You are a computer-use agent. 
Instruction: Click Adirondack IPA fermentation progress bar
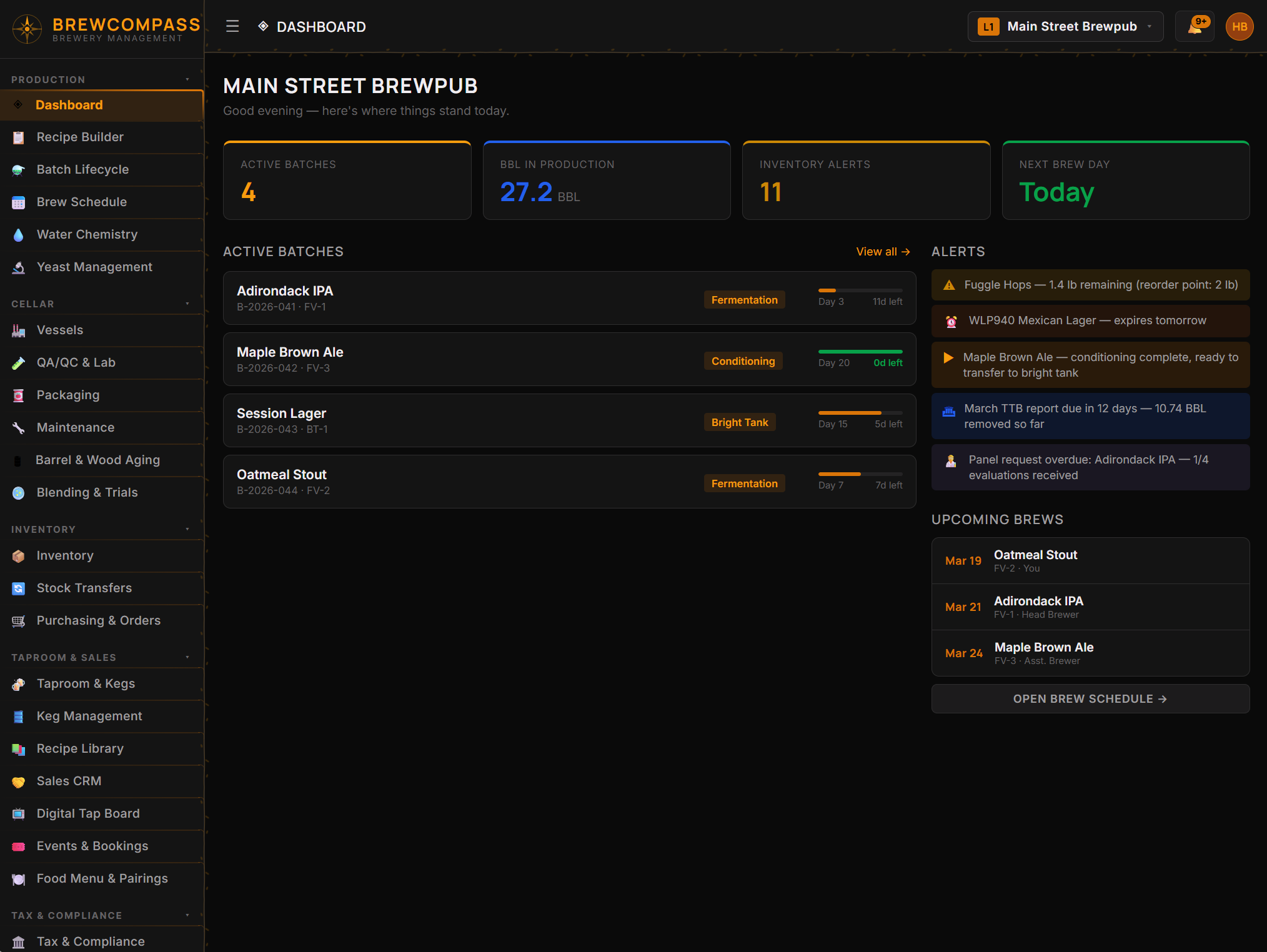(860, 290)
